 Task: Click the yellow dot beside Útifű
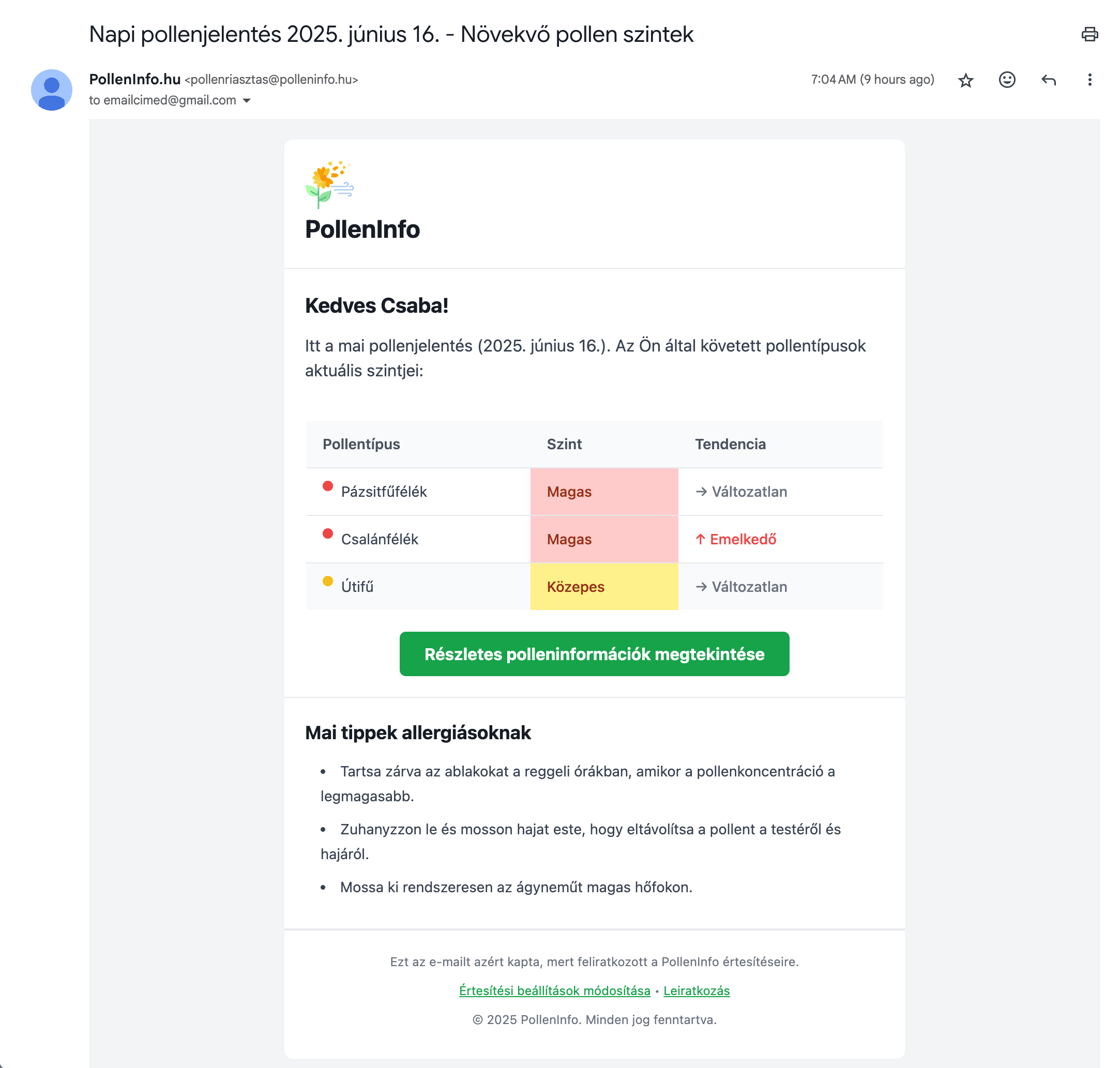click(x=327, y=581)
